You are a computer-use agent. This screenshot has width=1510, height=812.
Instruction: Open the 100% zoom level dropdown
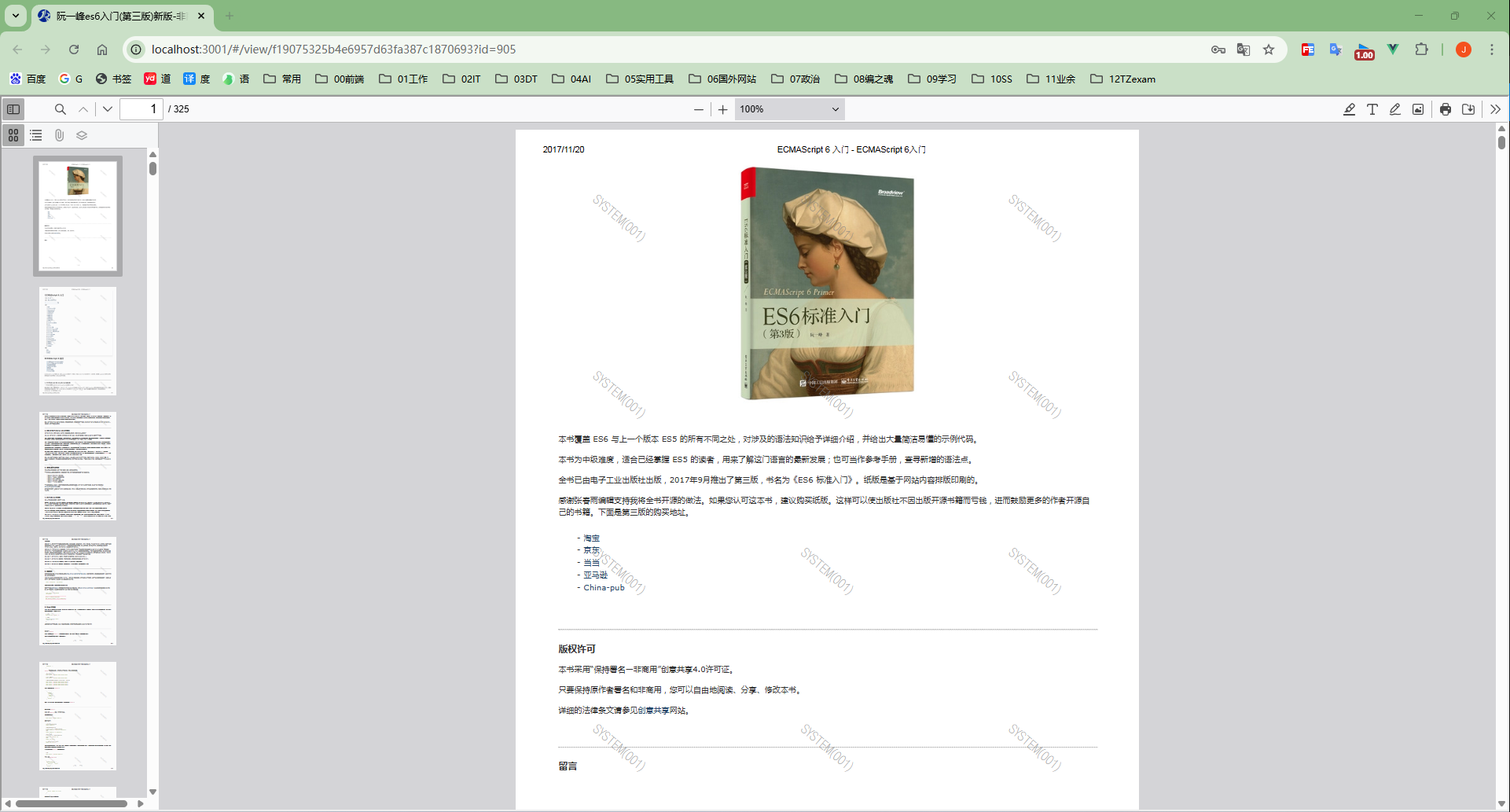[x=789, y=109]
